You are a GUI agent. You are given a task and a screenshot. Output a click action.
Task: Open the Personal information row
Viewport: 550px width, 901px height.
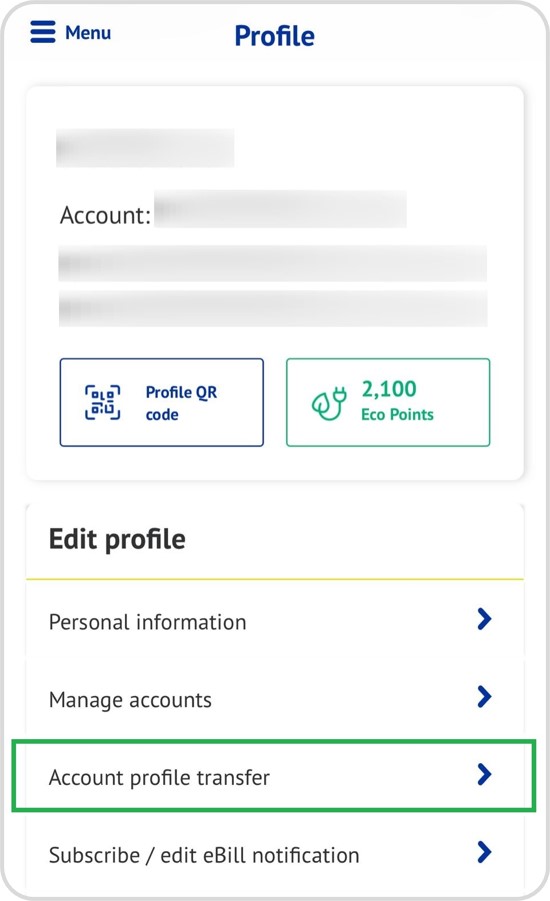click(x=275, y=622)
